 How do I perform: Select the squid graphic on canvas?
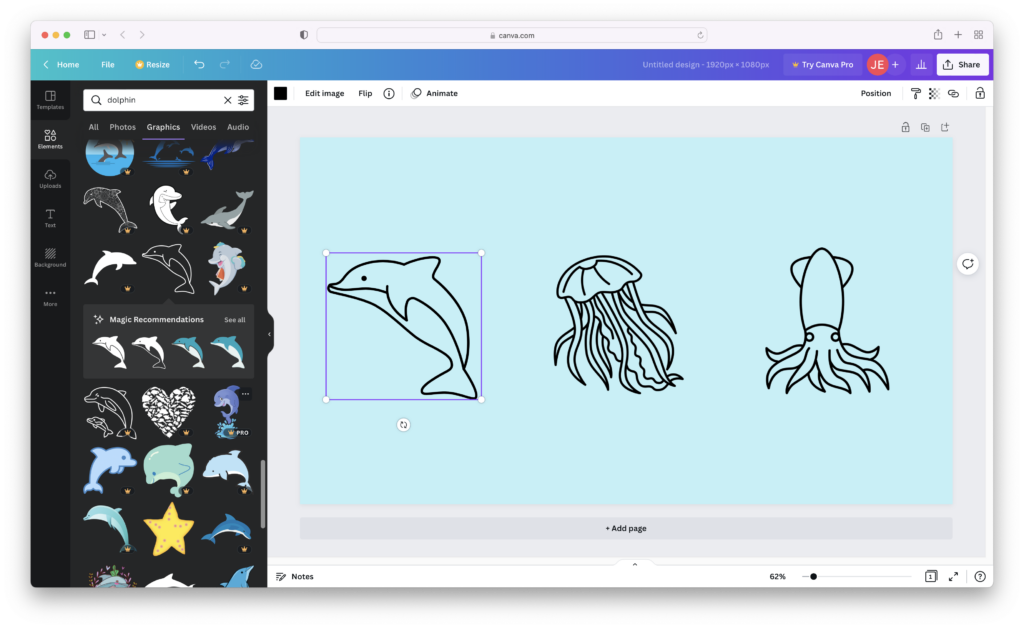click(x=827, y=321)
